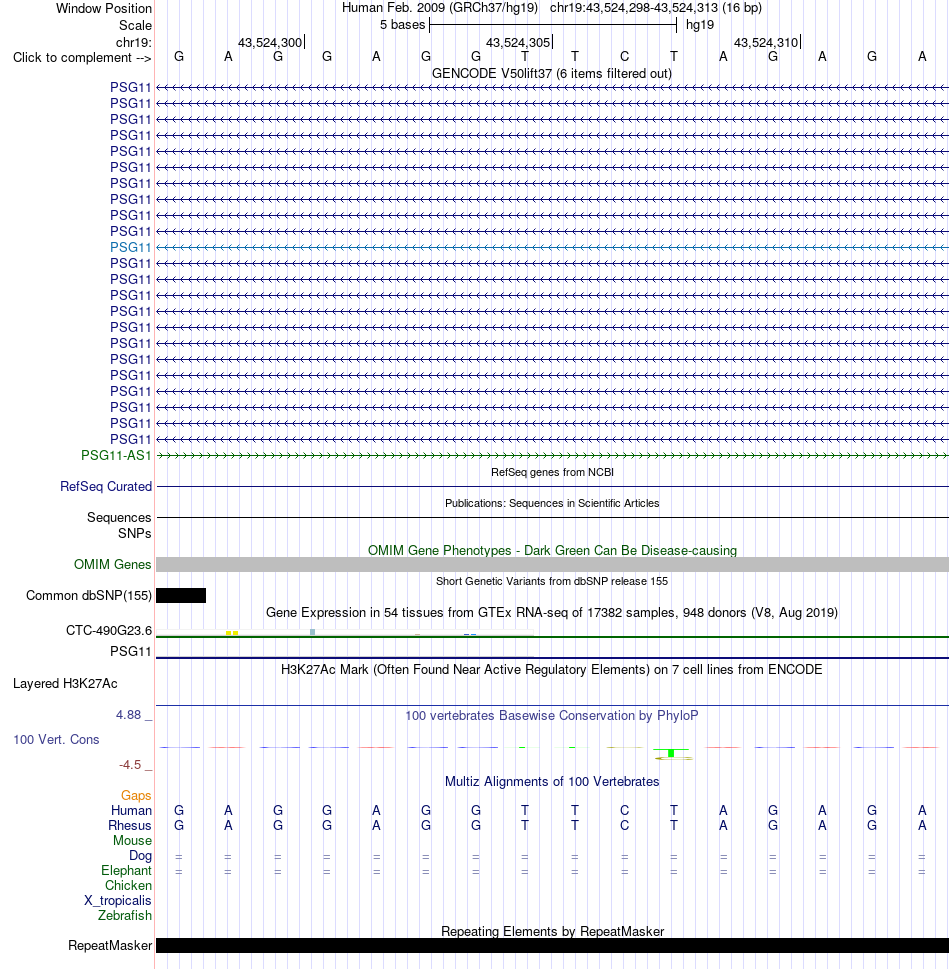This screenshot has height=969, width=950.
Task: Select the Zebrafish alignment row label
Action: coord(124,915)
